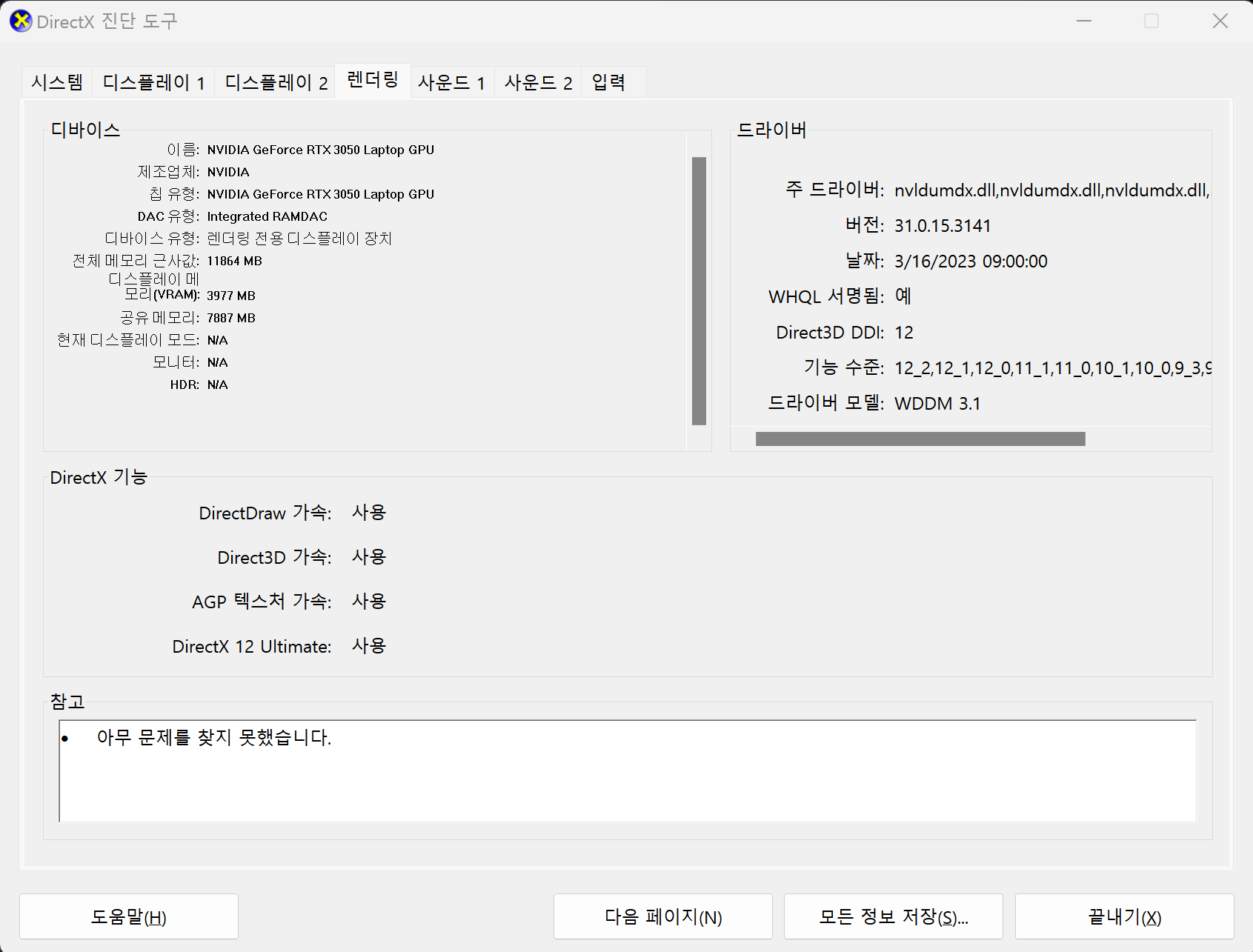Click the 모니터 value N/A
Image resolution: width=1253 pixels, height=952 pixels.
point(218,363)
